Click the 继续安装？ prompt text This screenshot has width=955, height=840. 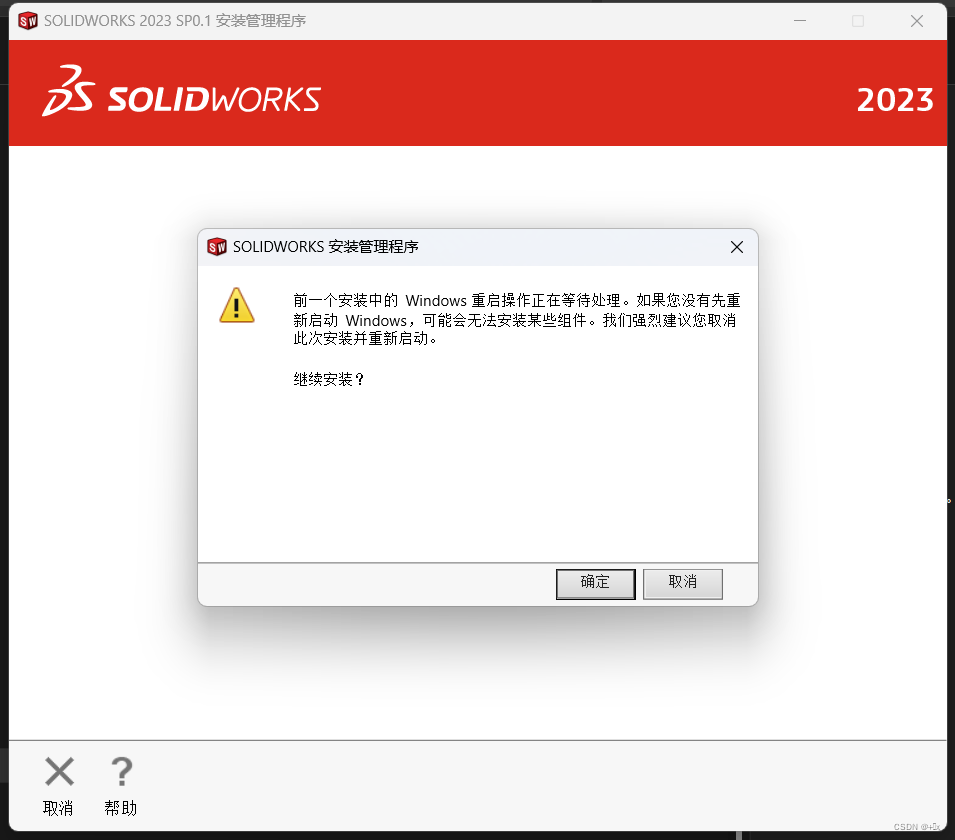329,379
